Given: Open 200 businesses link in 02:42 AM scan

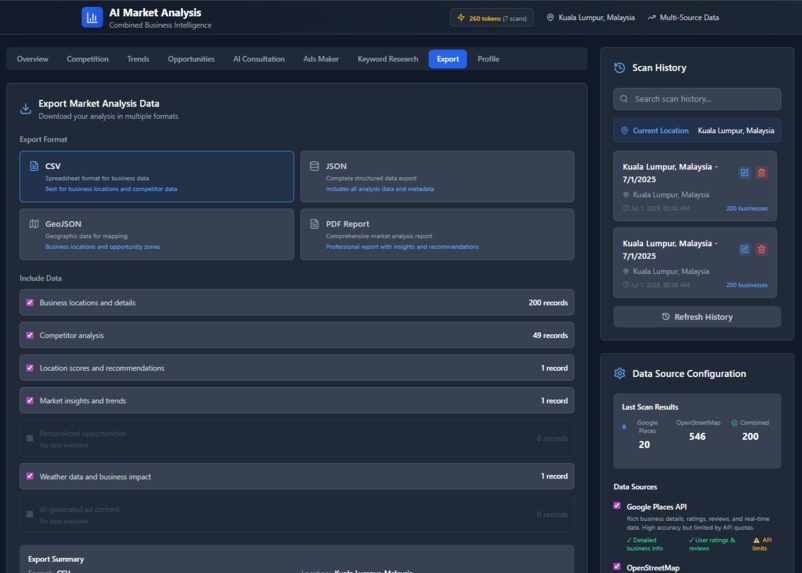Looking at the screenshot, I should 747,208.
